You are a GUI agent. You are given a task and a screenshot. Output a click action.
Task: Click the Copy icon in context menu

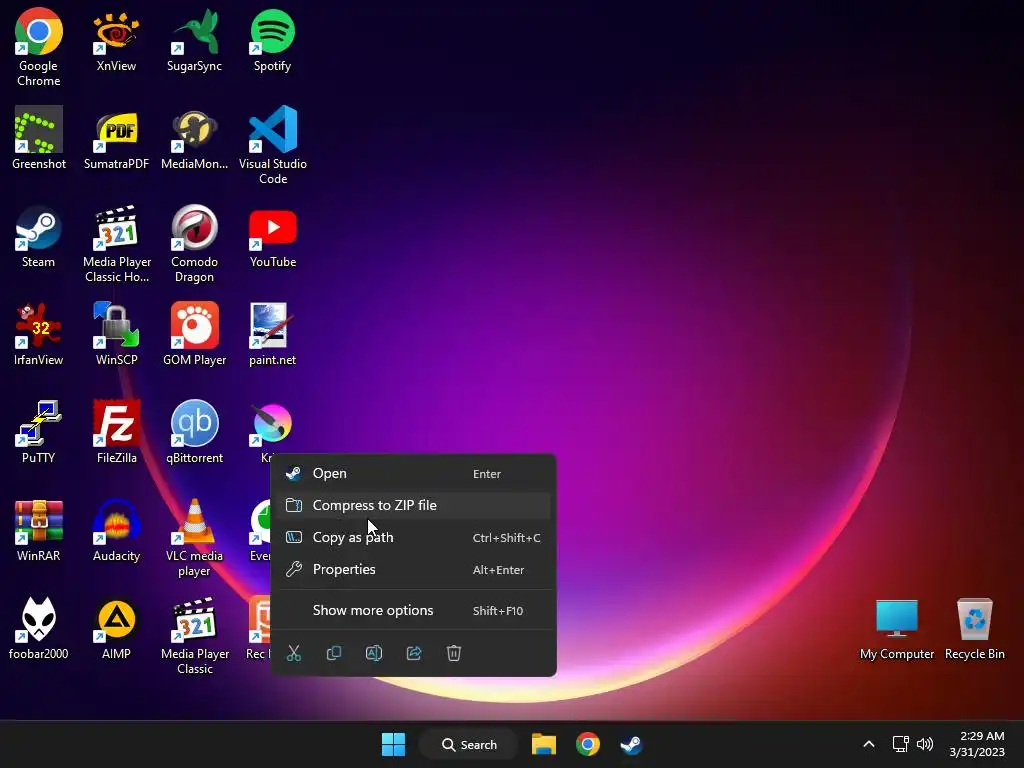(x=334, y=653)
